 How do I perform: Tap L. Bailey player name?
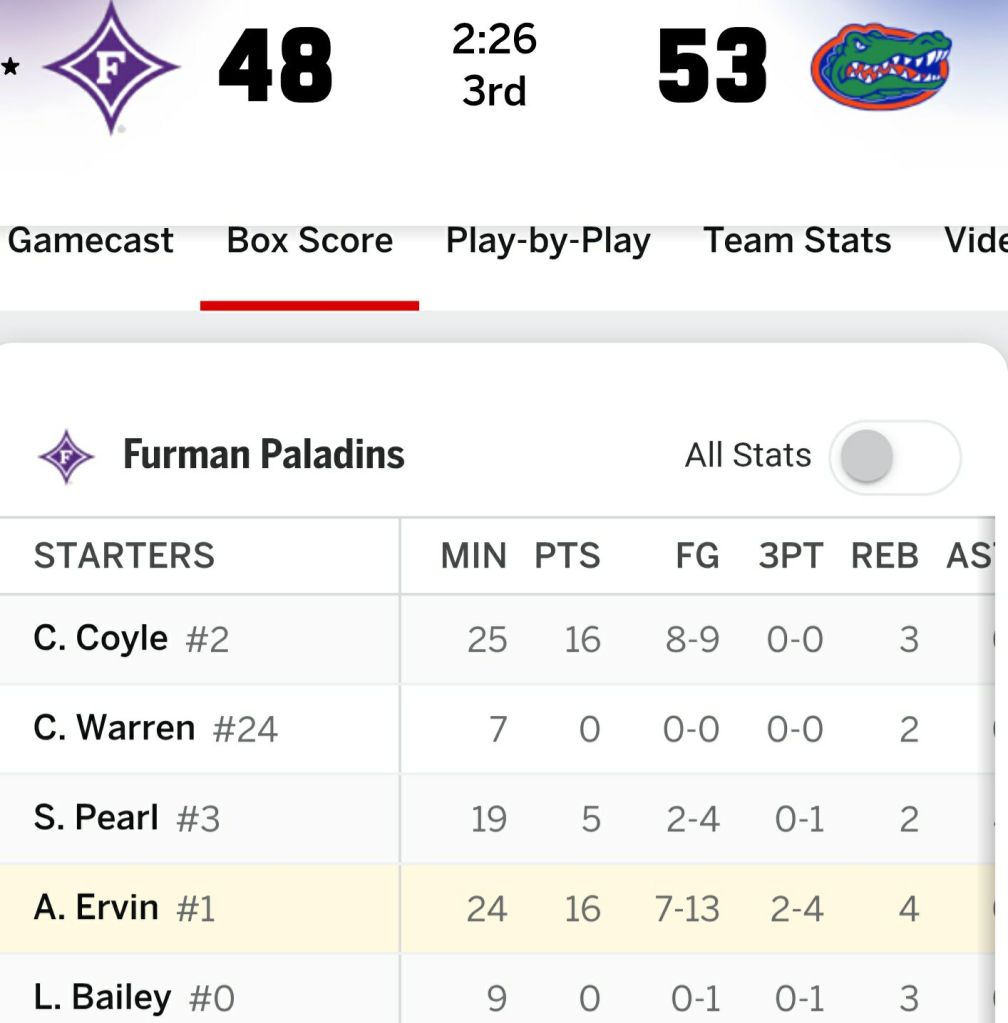click(x=101, y=997)
